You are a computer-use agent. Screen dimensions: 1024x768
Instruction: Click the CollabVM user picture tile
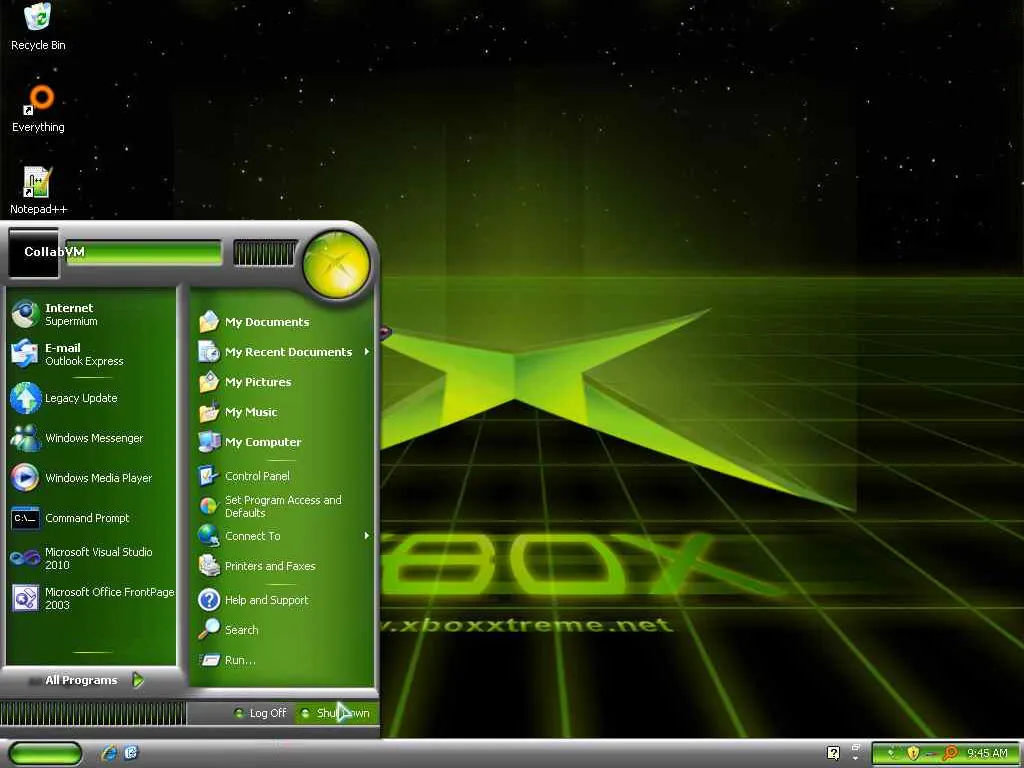pyautogui.click(x=33, y=252)
